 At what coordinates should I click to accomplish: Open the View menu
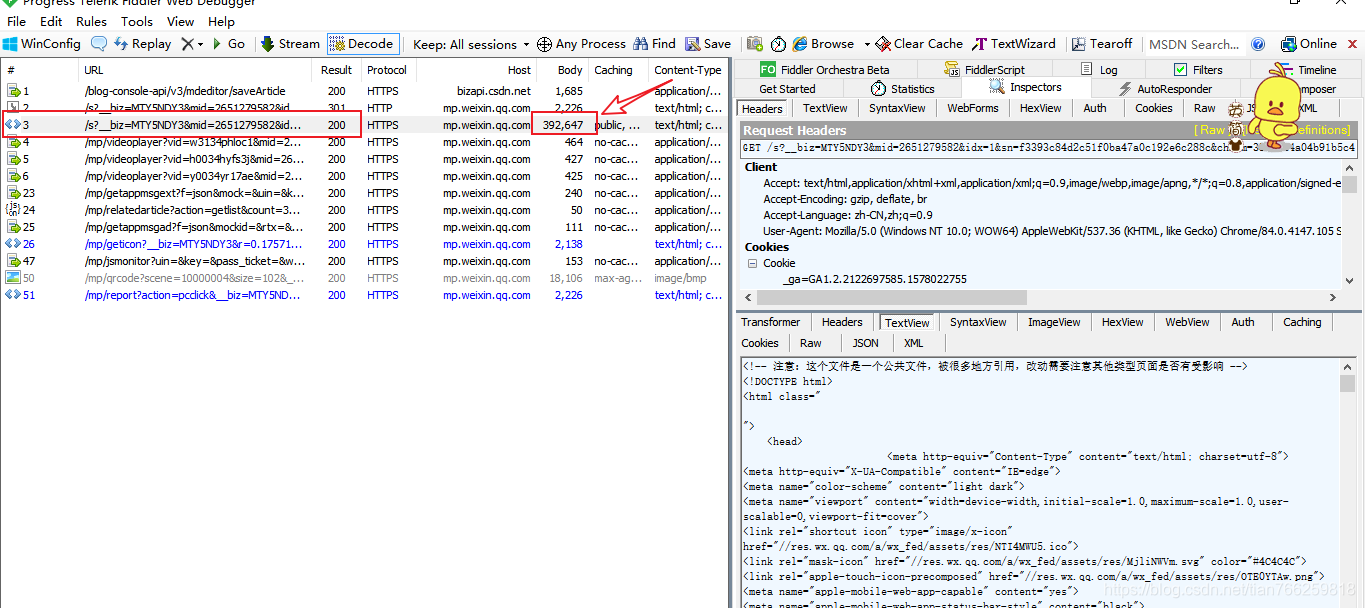click(x=181, y=21)
